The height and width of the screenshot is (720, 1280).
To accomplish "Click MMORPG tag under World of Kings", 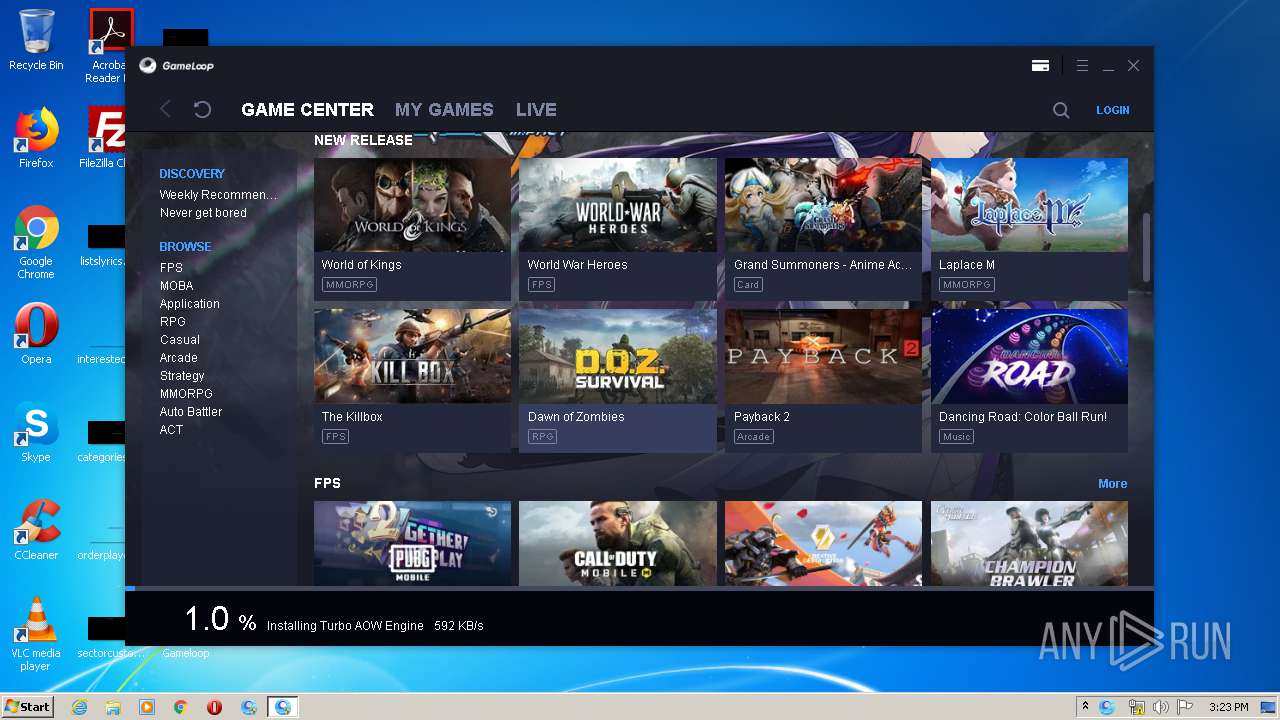I will 349,285.
